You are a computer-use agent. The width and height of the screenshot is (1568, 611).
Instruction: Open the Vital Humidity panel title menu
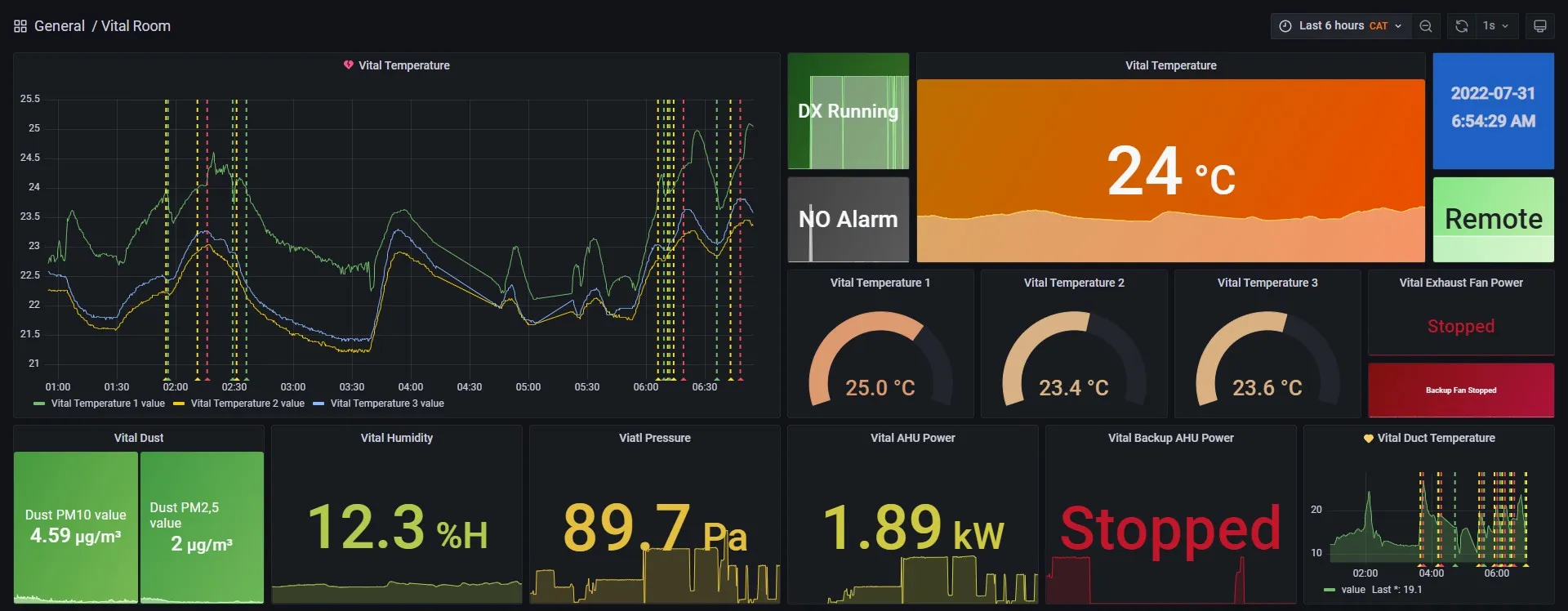397,438
